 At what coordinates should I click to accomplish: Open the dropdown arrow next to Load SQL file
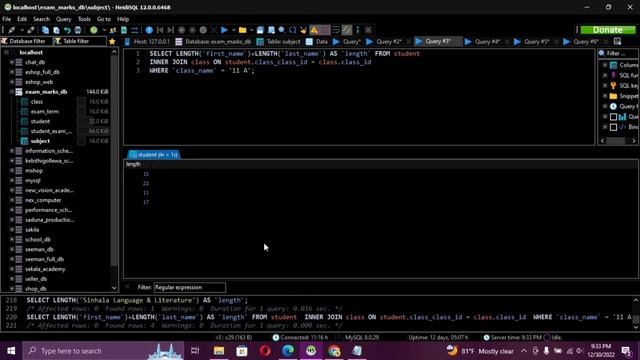point(251,30)
